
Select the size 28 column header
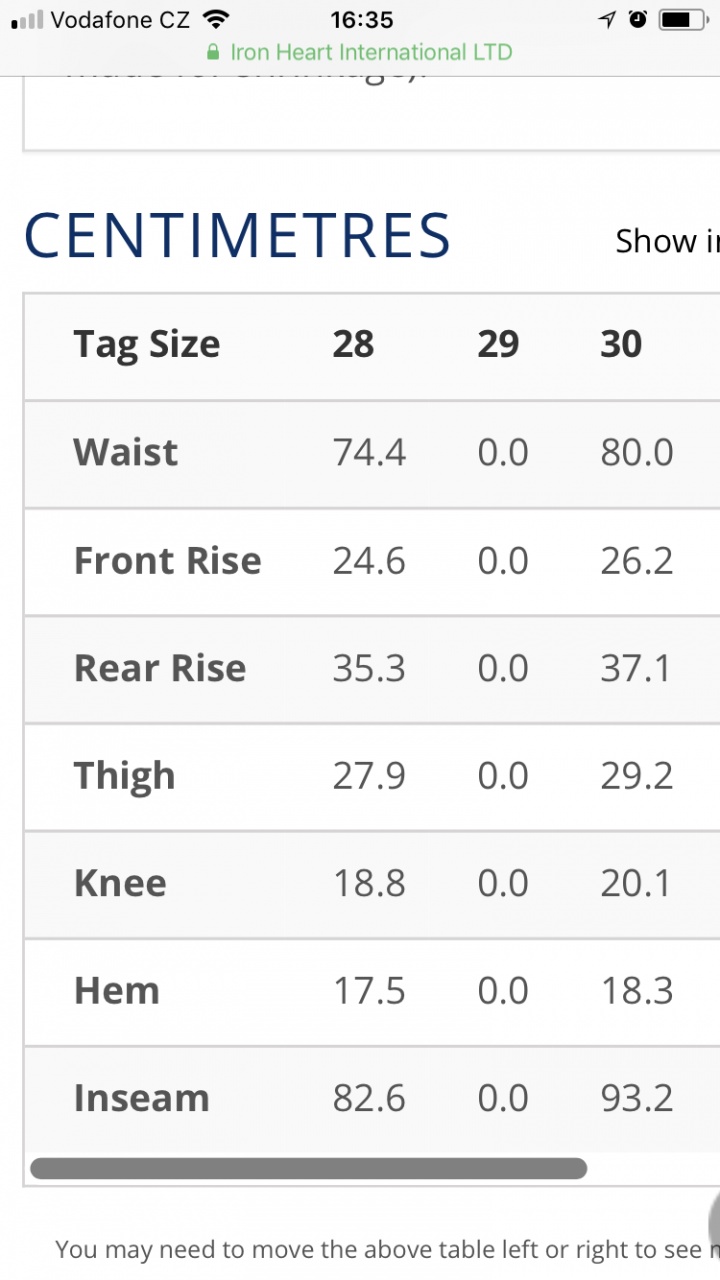coord(353,345)
